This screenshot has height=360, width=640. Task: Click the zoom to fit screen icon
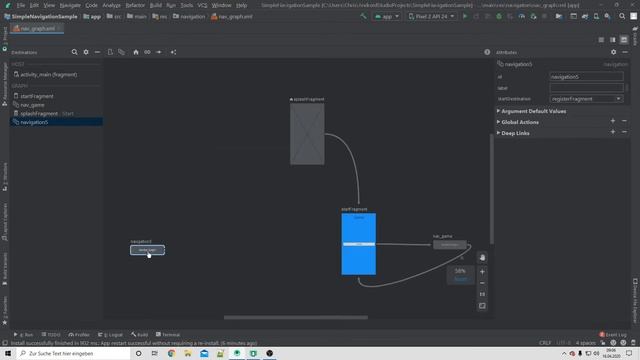[482, 306]
